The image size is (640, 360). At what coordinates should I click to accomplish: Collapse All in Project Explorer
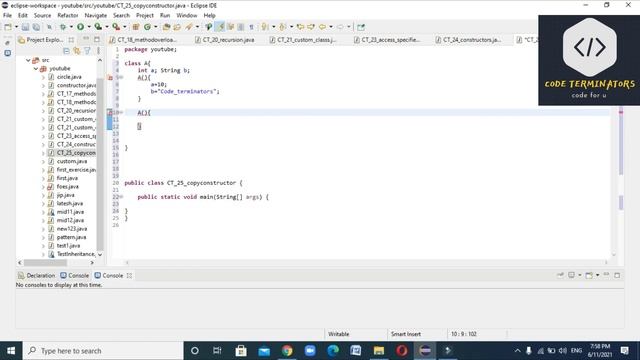pos(66,51)
